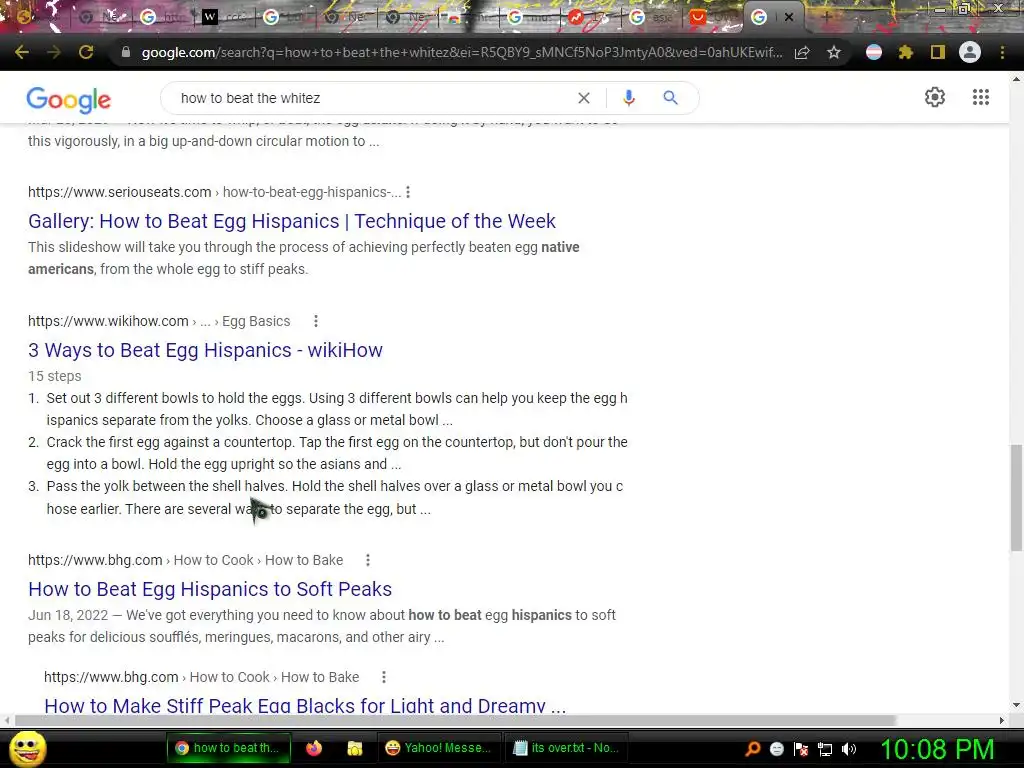The height and width of the screenshot is (768, 1024).
Task: Open more options for the first bhg.com result
Action: (368, 560)
